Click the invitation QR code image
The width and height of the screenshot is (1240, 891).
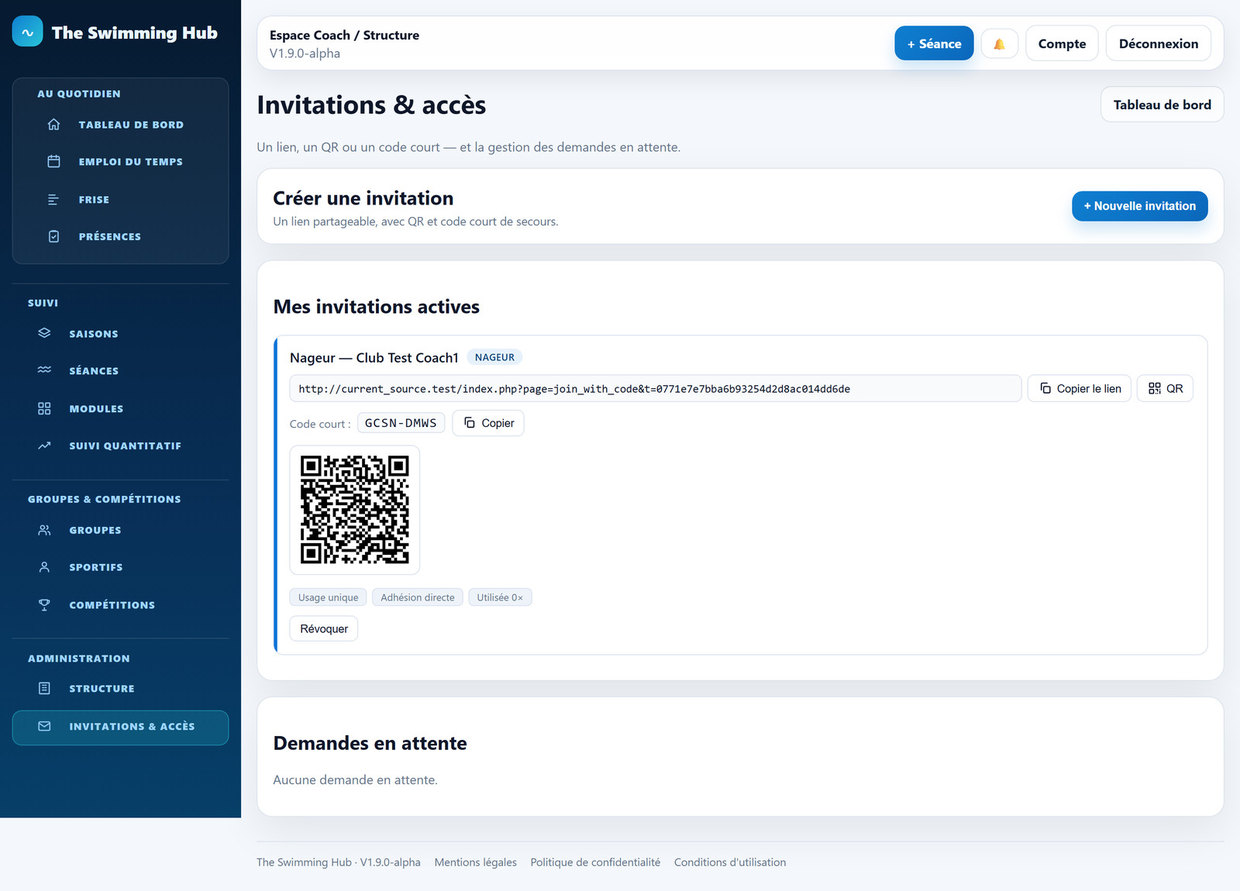coord(355,510)
